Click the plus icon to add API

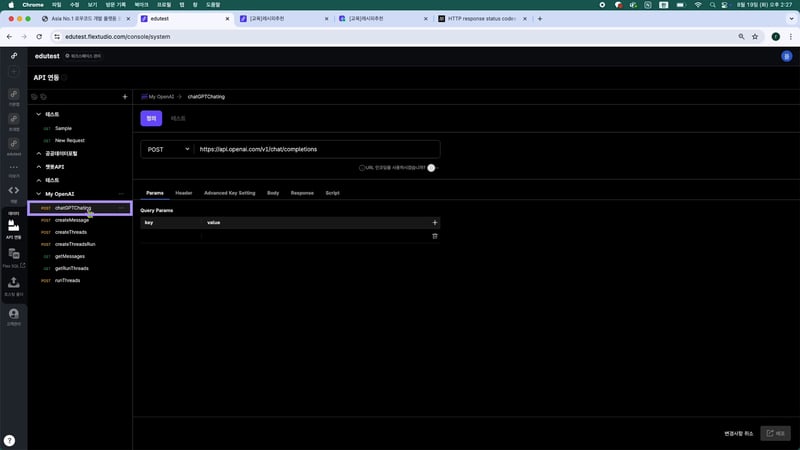click(x=125, y=97)
